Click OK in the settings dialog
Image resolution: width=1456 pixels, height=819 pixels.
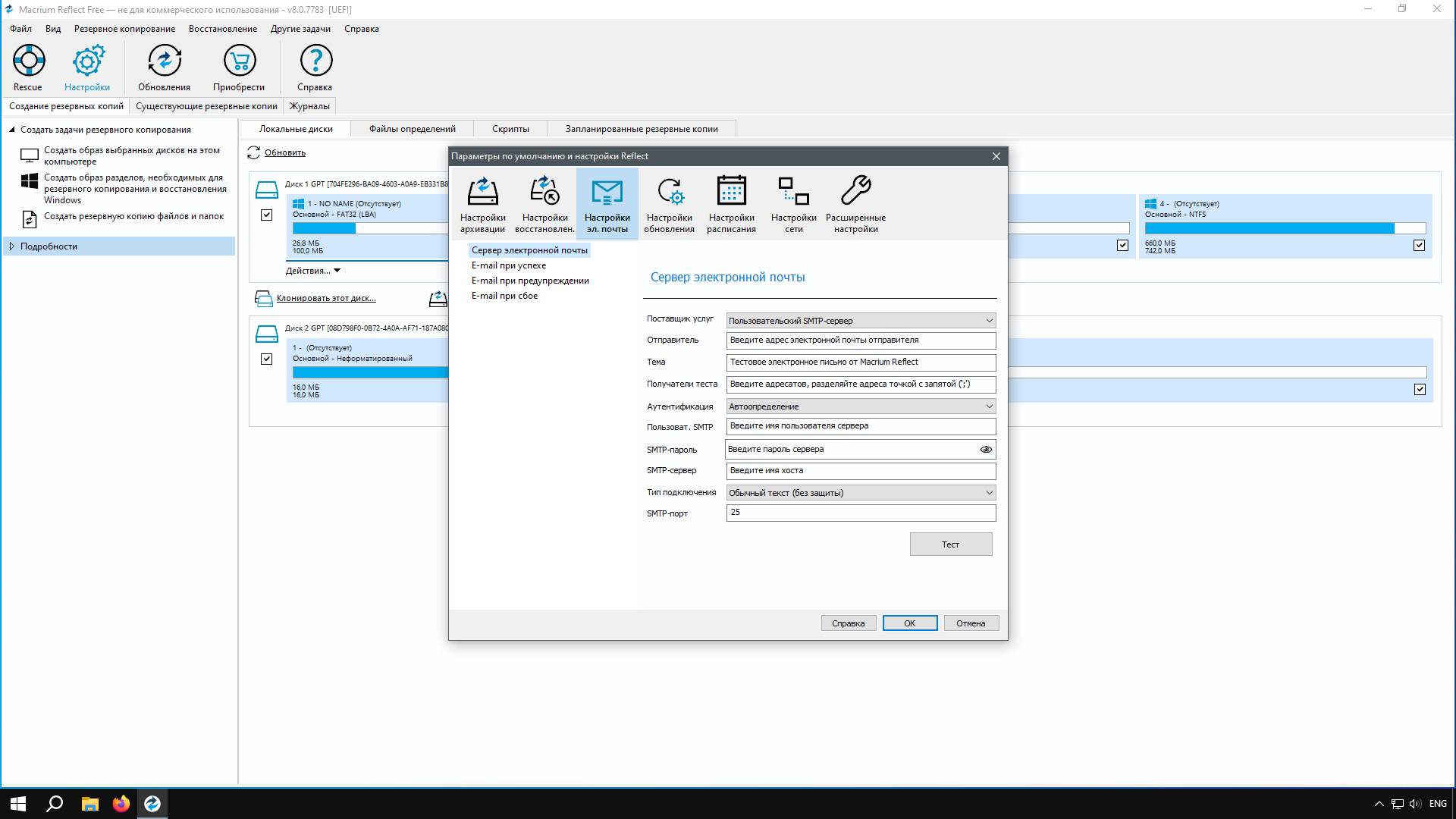[x=910, y=623]
